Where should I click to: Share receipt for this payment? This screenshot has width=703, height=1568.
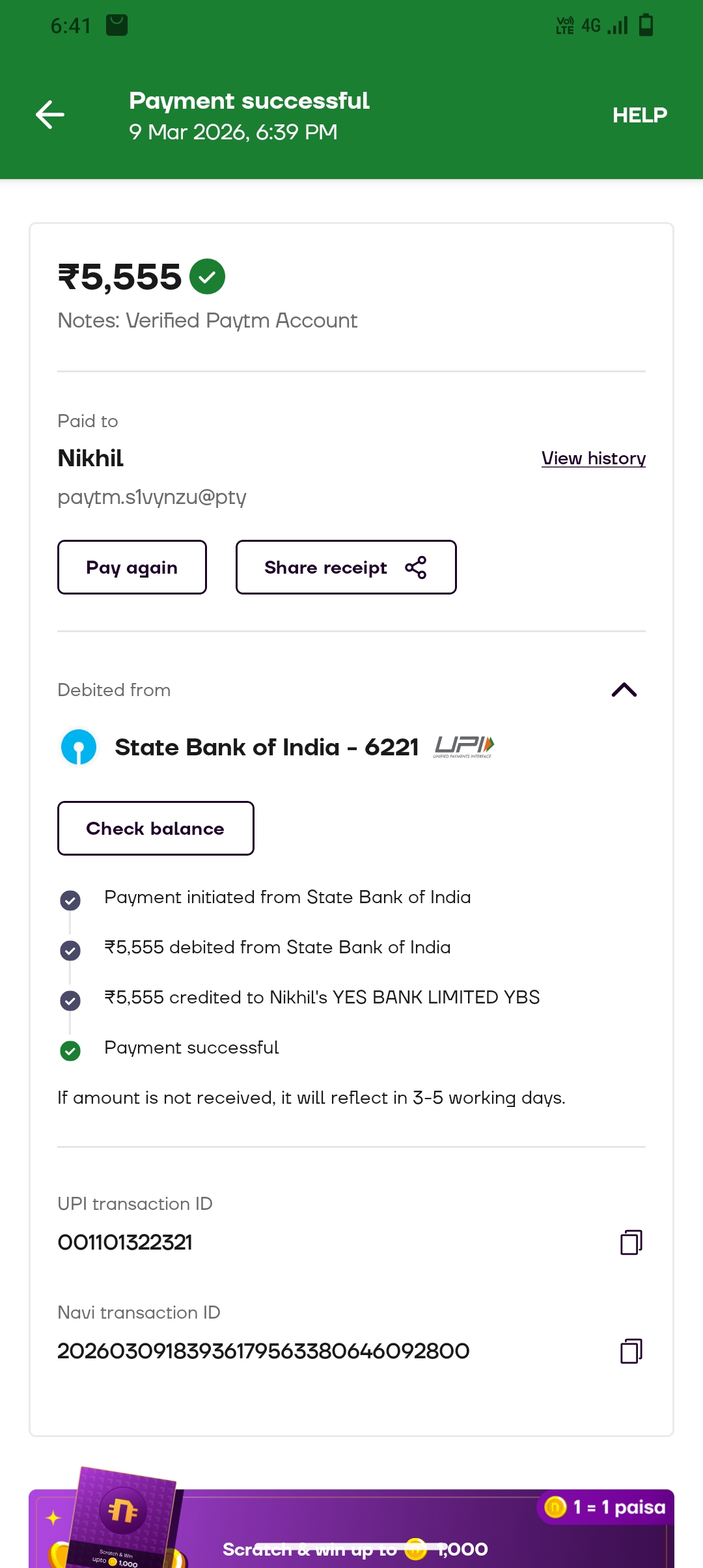[346, 567]
